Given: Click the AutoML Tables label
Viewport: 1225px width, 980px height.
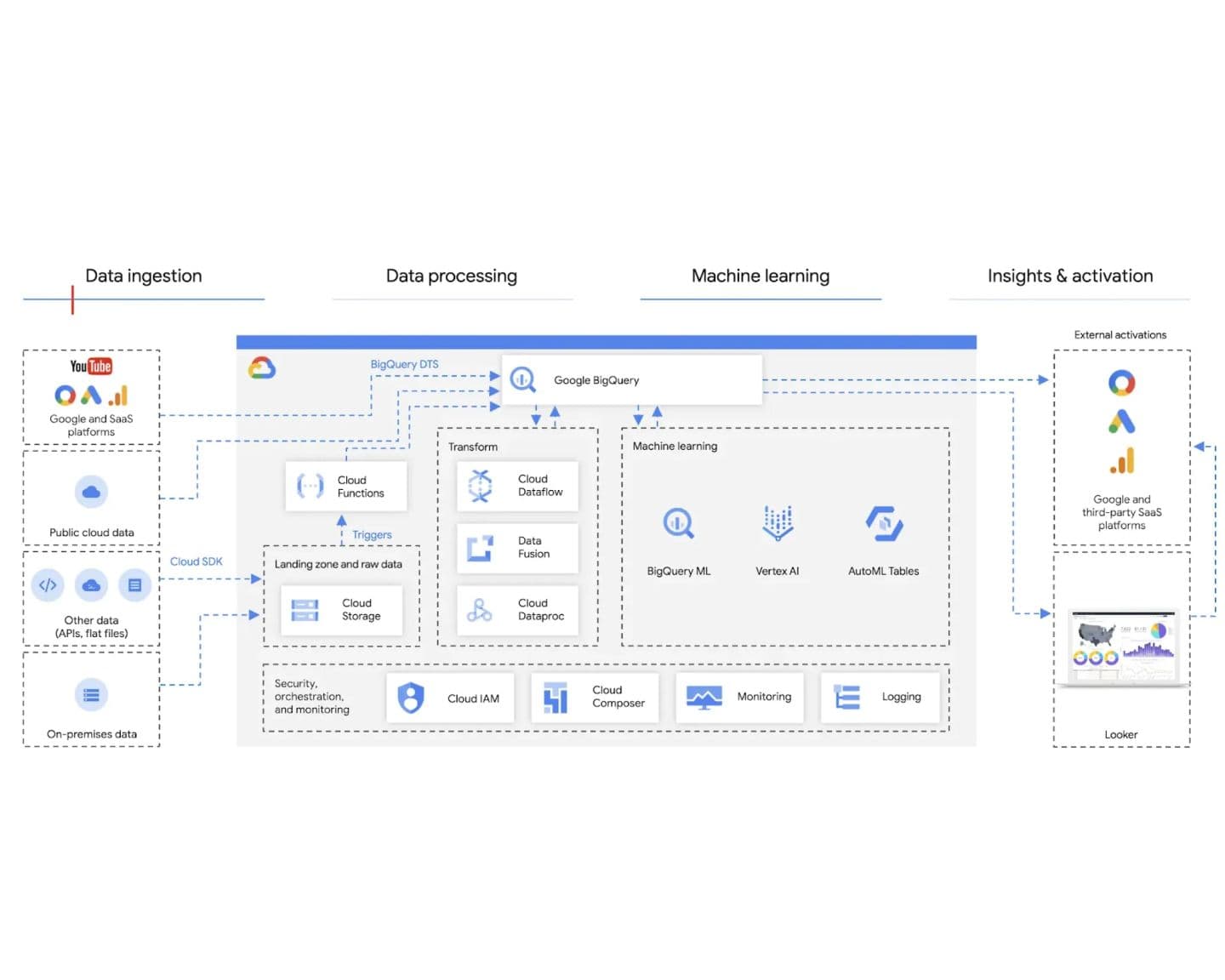Looking at the screenshot, I should 884,571.
